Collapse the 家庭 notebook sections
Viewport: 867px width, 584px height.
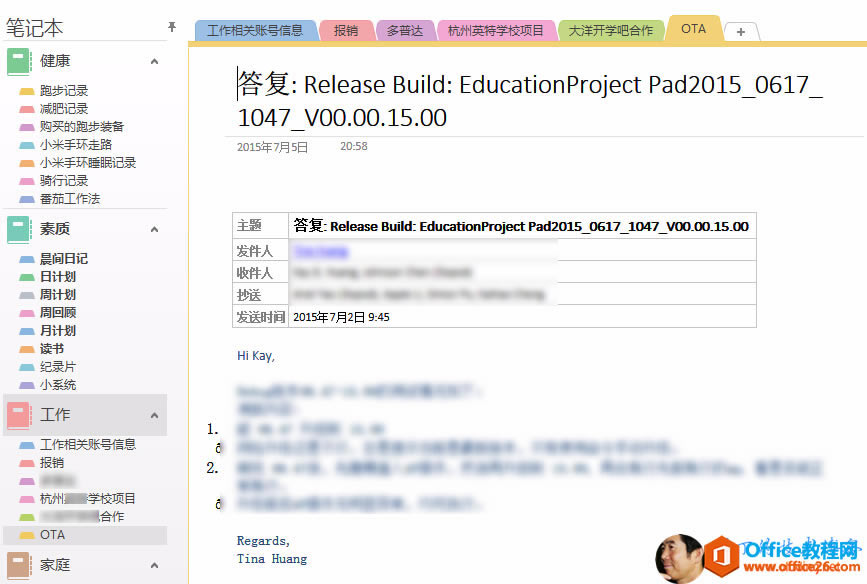(x=154, y=565)
